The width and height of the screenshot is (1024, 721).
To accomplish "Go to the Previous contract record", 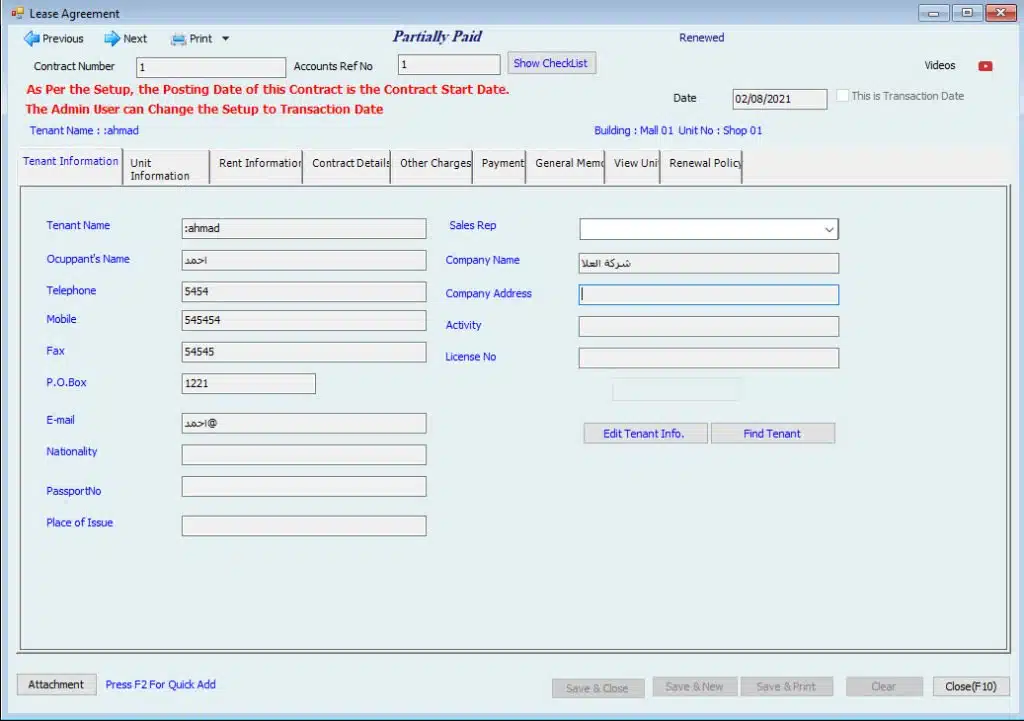I will [x=54, y=39].
